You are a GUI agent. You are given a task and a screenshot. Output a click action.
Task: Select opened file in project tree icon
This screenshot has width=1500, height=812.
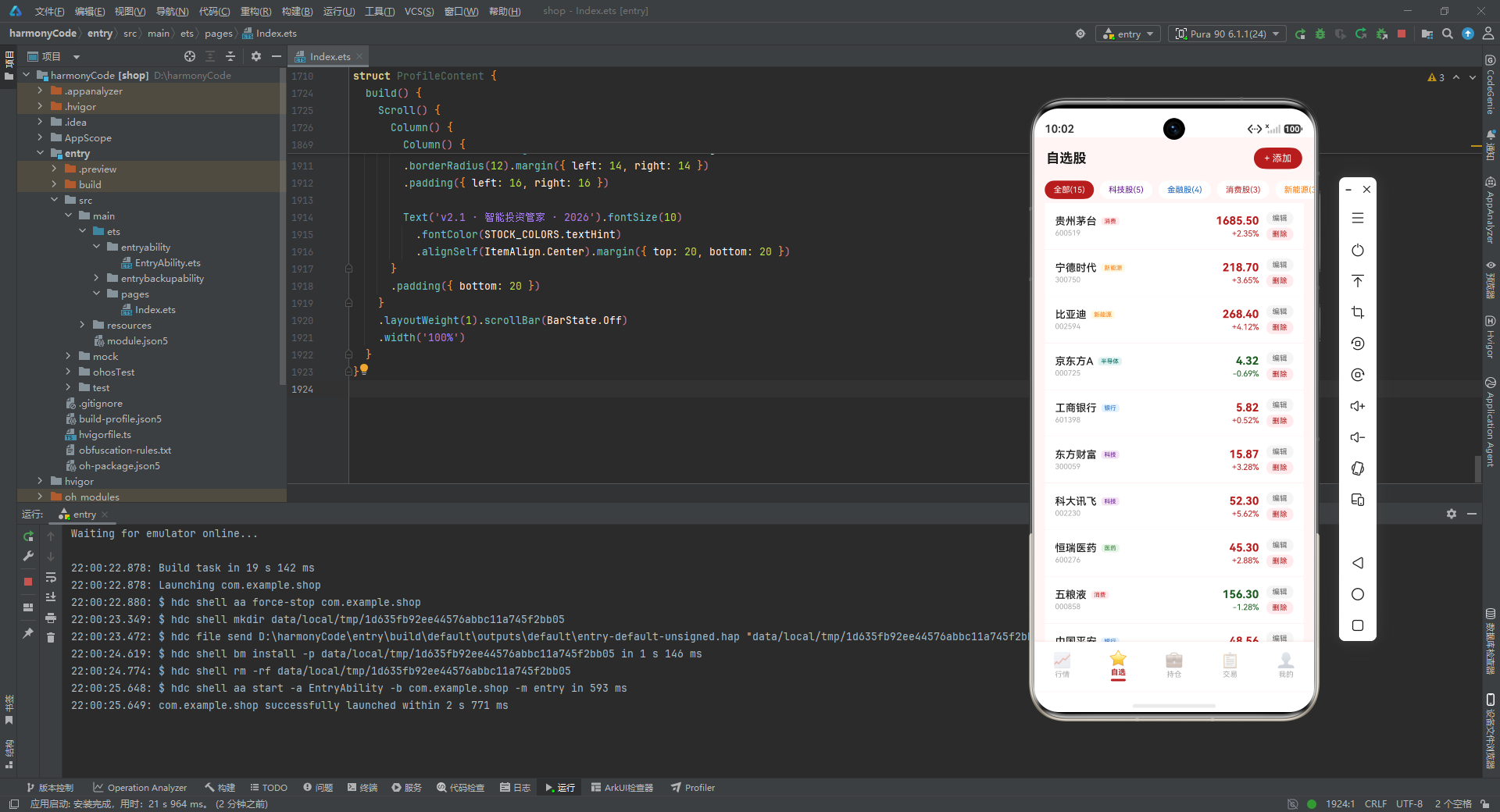click(190, 56)
